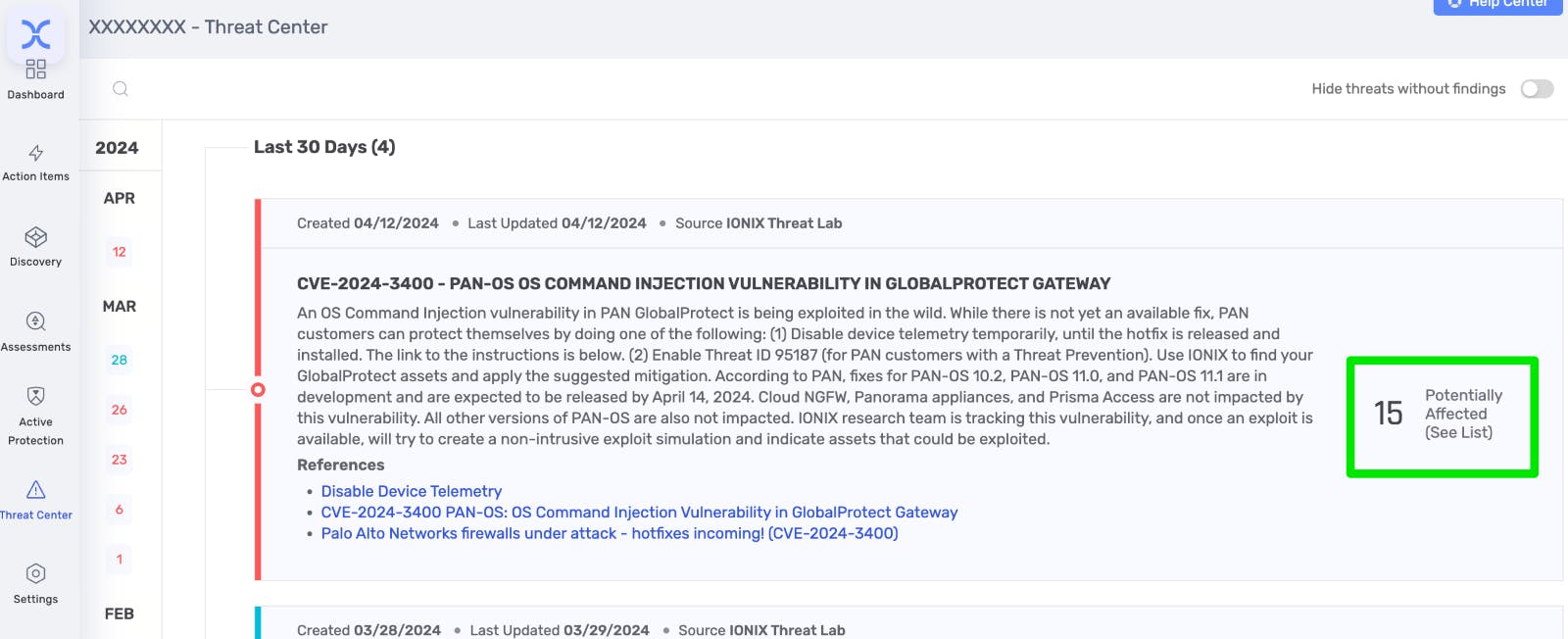Go to Discovery cube icon

coord(36,237)
